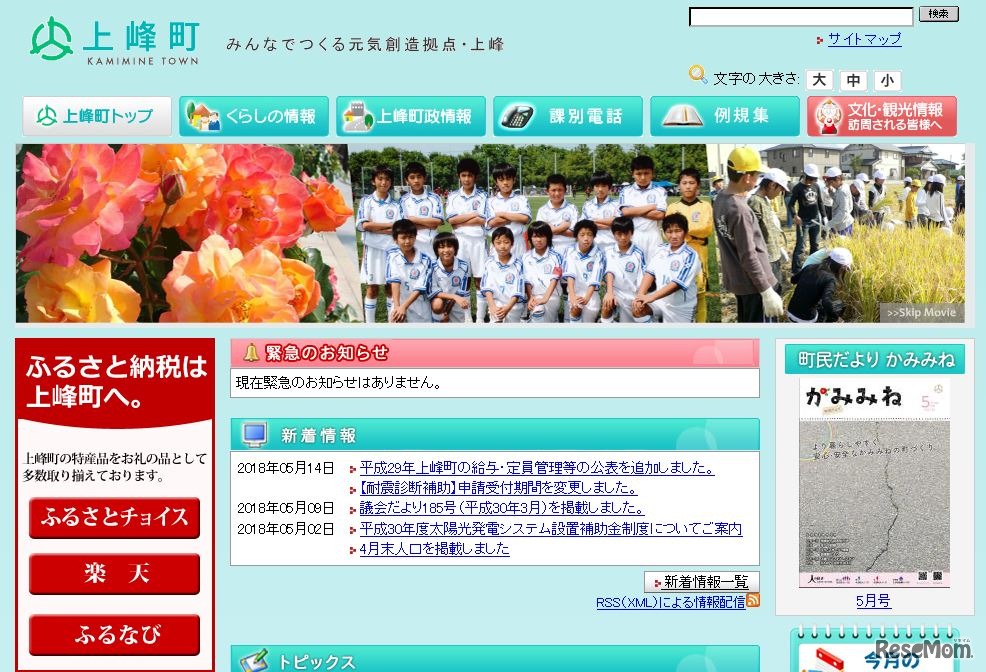Click the pencil icon beside トピックス
Image resolution: width=986 pixels, height=672 pixels.
[255, 659]
